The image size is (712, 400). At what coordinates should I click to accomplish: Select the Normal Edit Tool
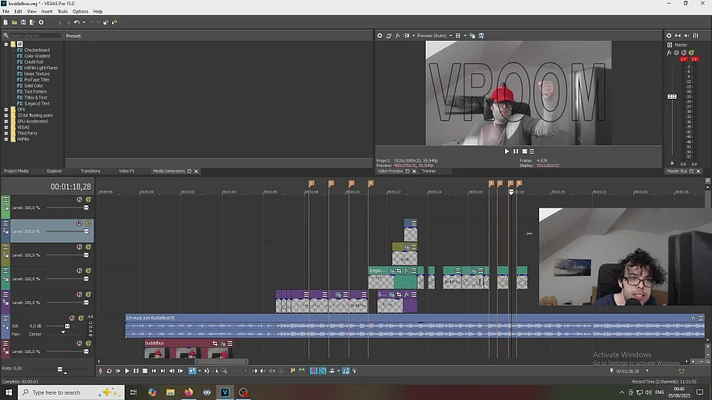click(193, 371)
